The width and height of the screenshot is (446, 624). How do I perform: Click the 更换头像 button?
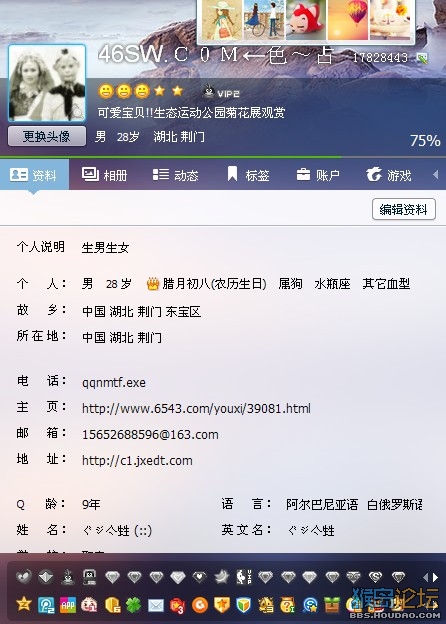(47, 136)
